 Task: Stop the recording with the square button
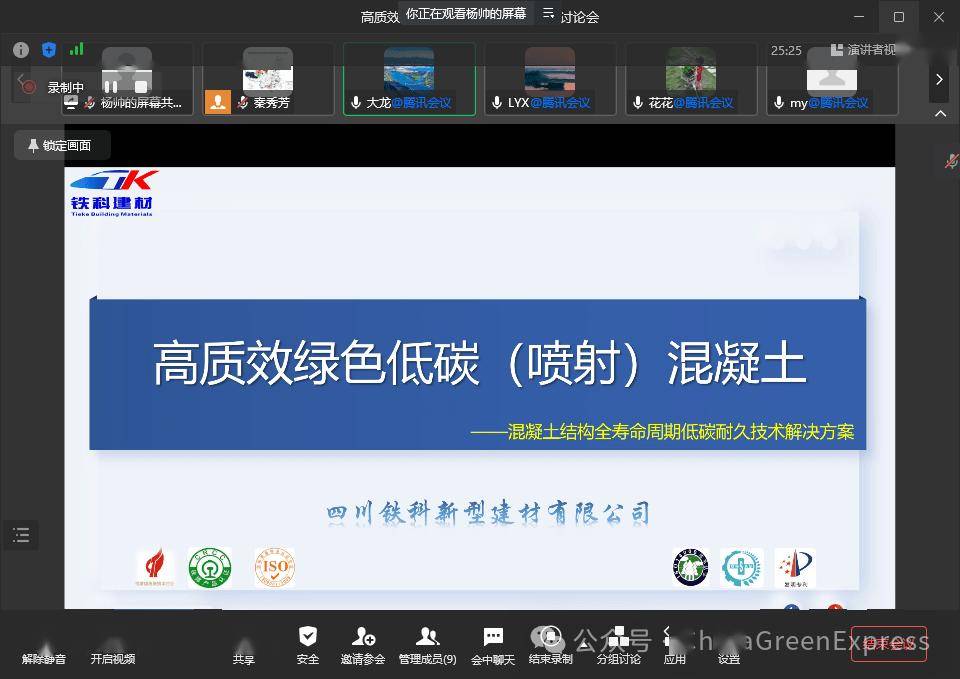pyautogui.click(x=141, y=87)
